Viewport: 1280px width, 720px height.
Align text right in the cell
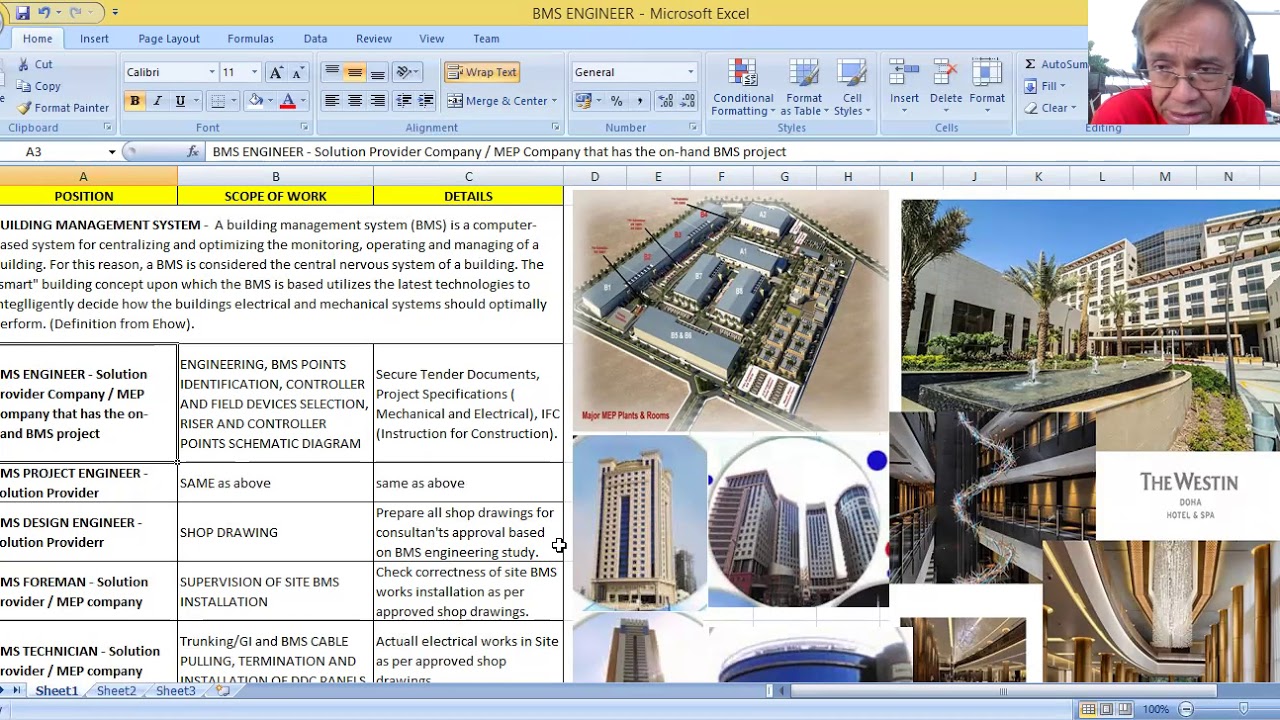(x=377, y=101)
